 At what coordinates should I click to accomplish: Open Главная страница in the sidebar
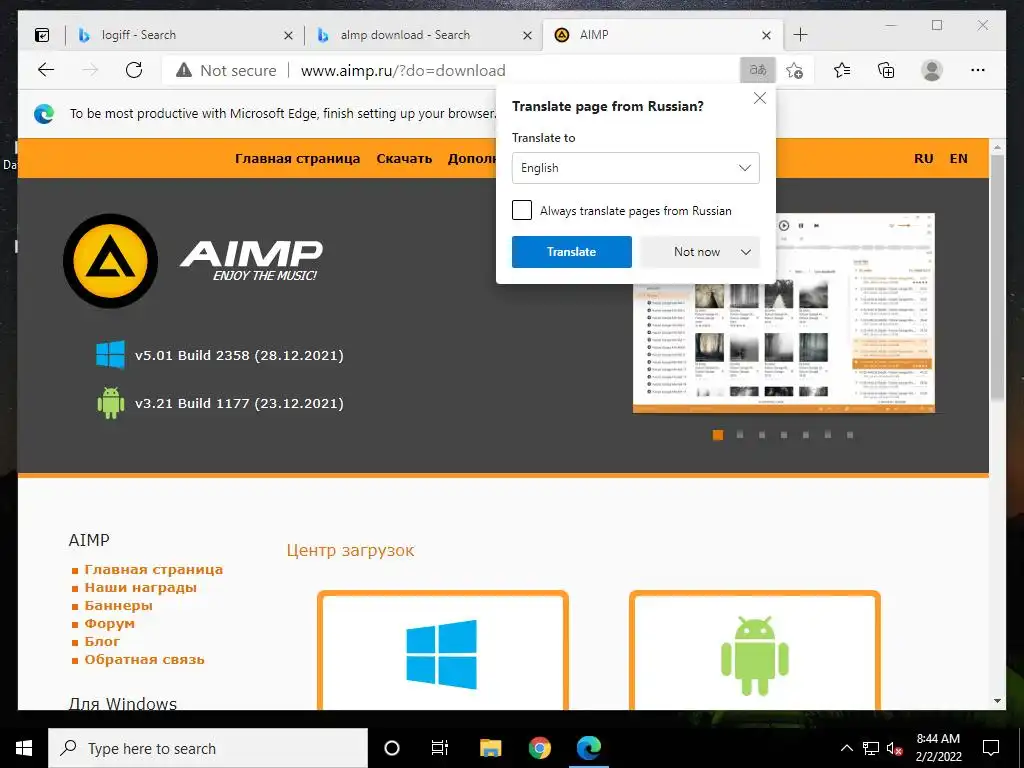(x=153, y=570)
